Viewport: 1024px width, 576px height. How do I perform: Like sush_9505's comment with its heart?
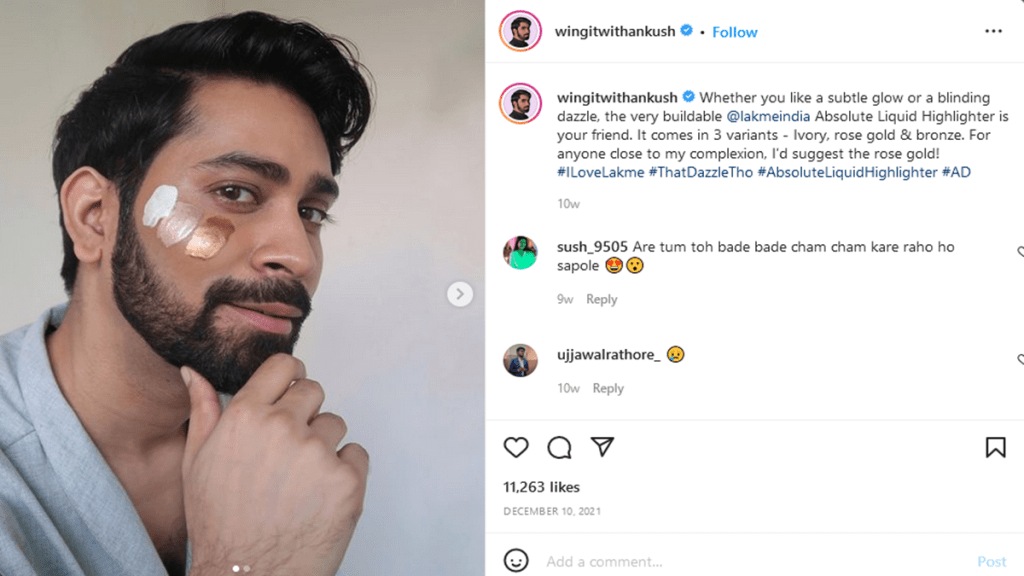[1020, 252]
